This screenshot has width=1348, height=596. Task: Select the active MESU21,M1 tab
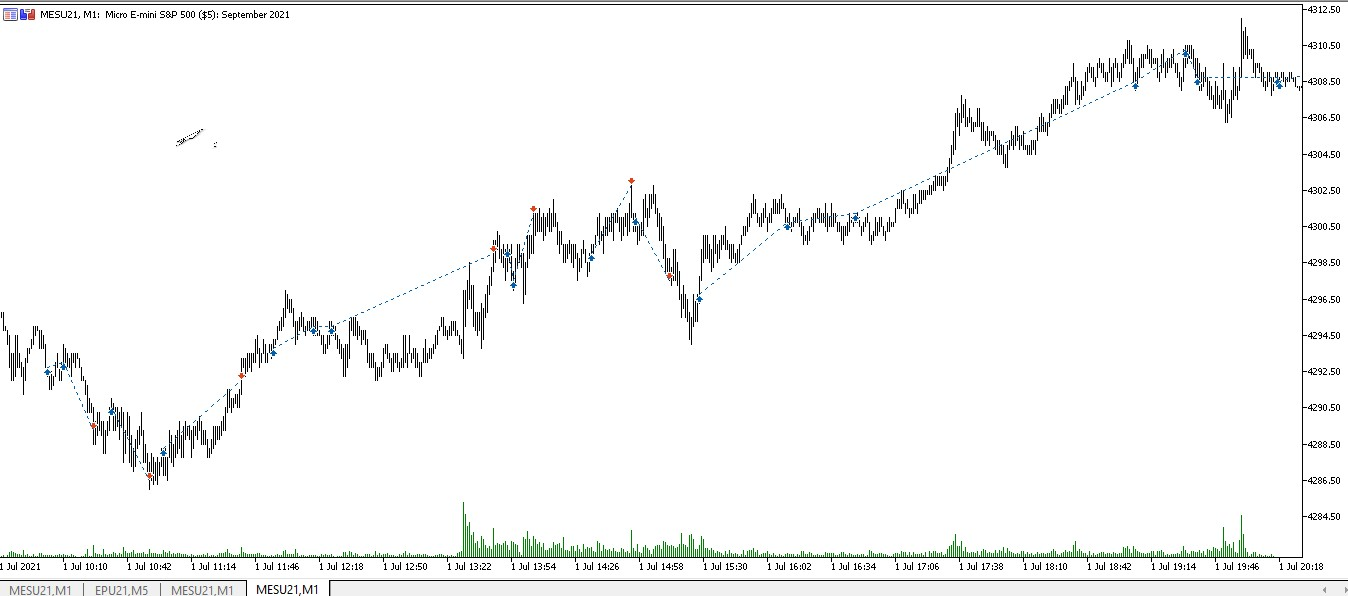click(x=288, y=590)
